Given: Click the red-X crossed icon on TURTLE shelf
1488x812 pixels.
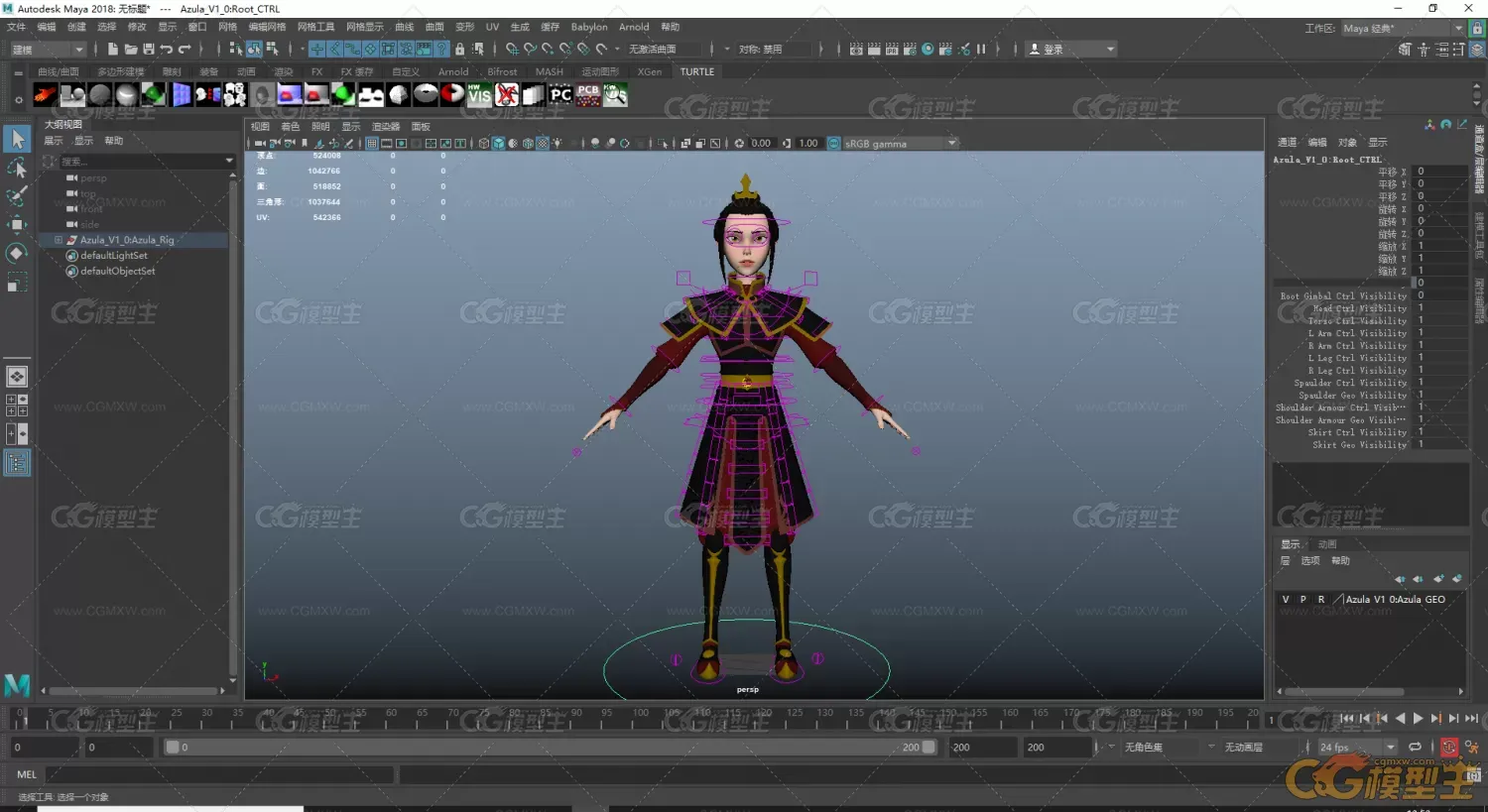Looking at the screenshot, I should pos(507,94).
